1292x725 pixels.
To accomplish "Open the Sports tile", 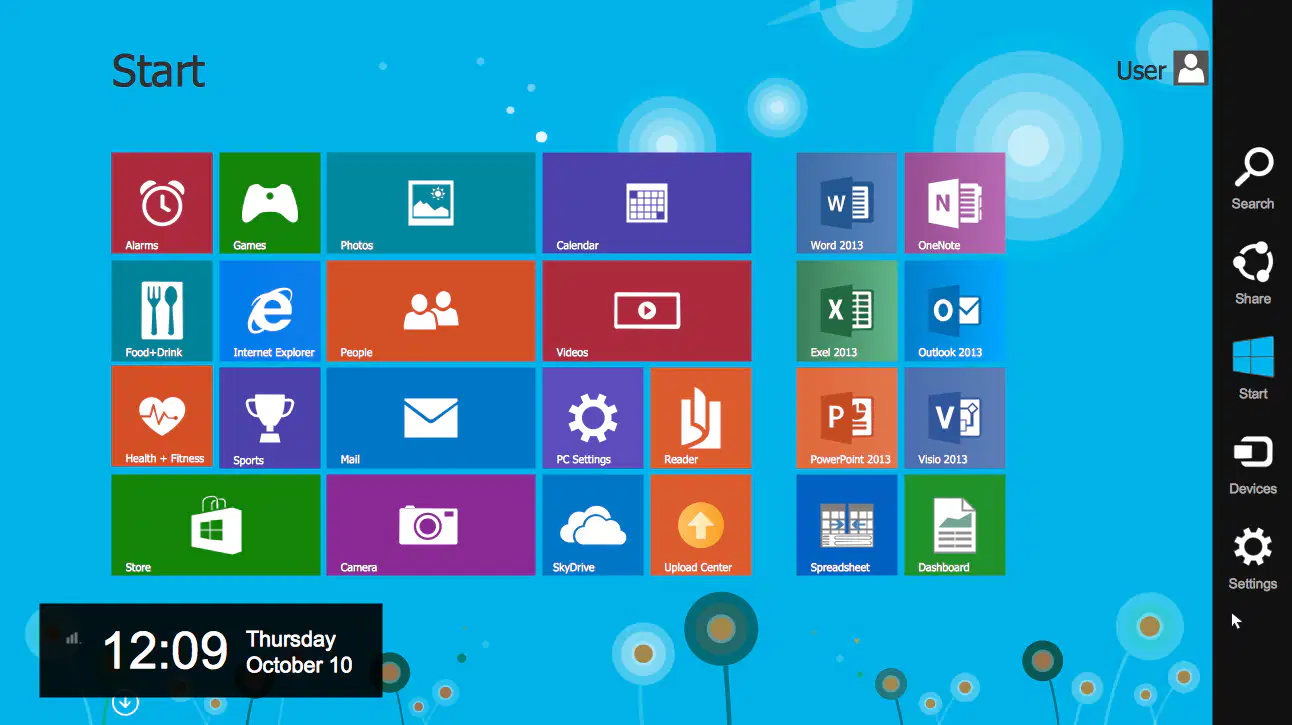I will [270, 417].
